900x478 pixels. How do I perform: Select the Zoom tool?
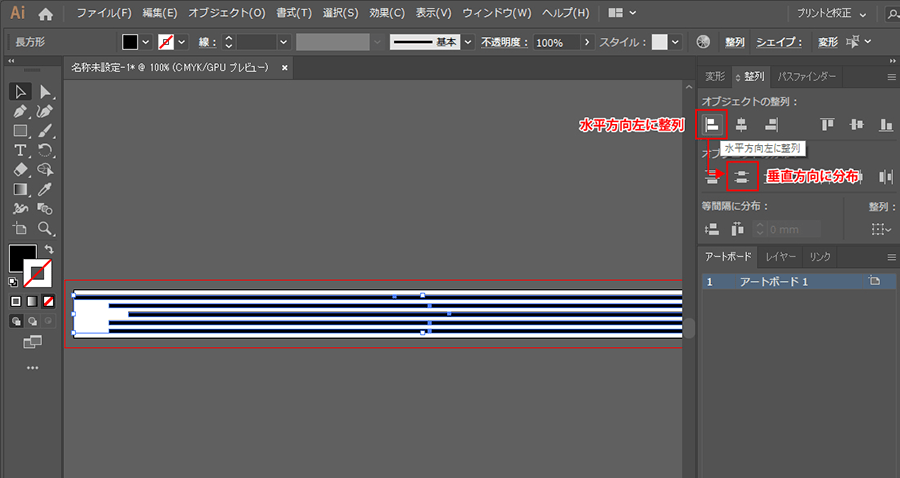pos(45,228)
